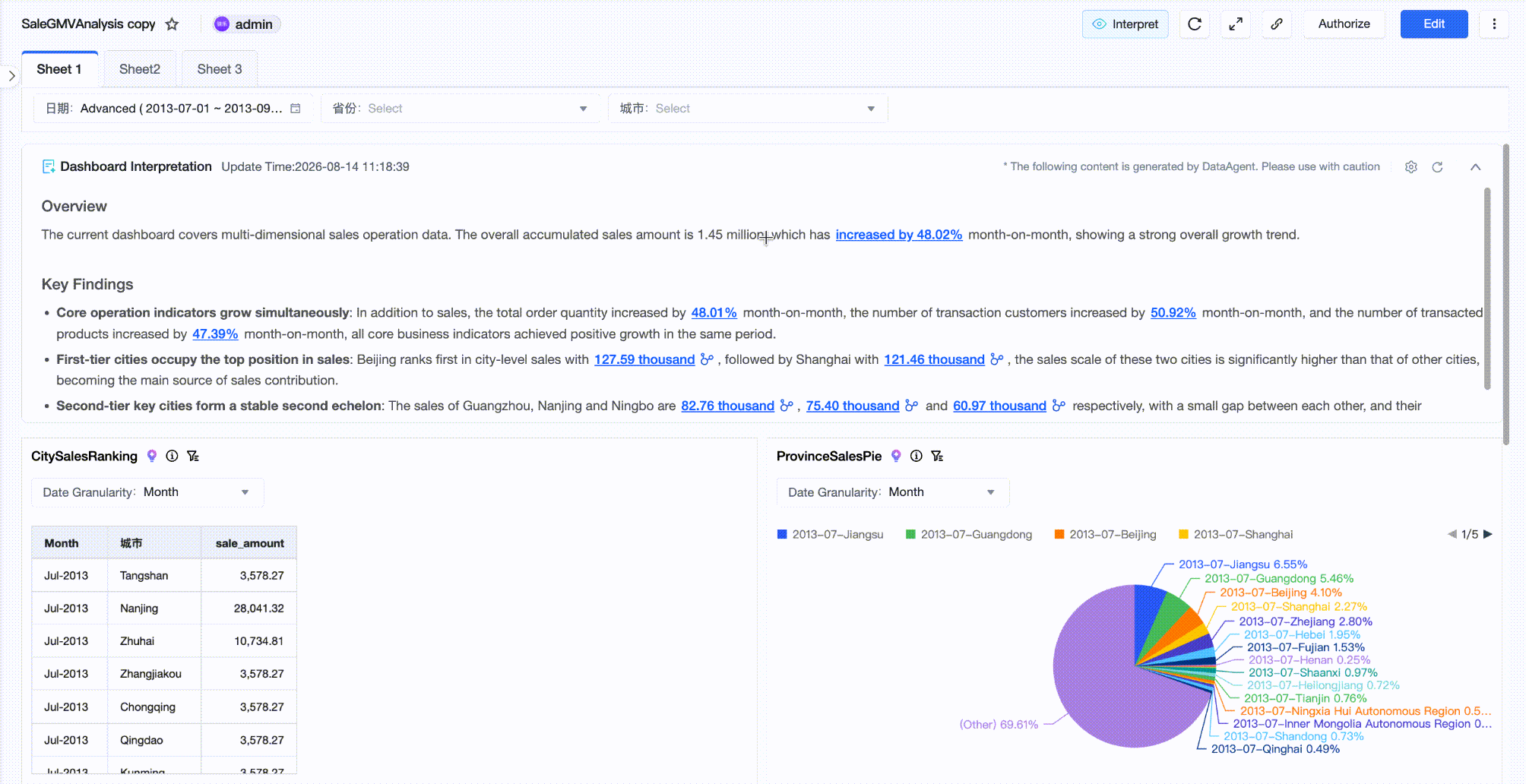Image resolution: width=1526 pixels, height=784 pixels.
Task: Open insight bulb on ProvinceSalesPie chart
Action: [897, 456]
